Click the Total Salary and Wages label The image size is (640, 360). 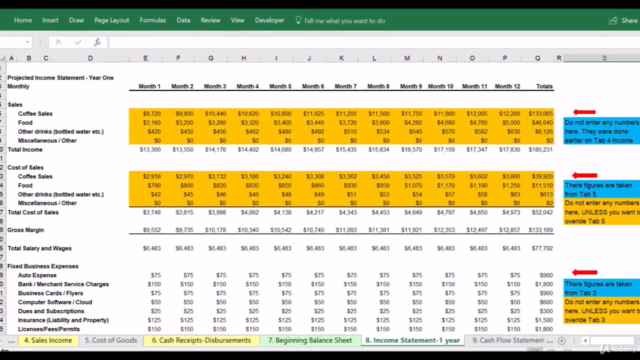[x=39, y=248]
